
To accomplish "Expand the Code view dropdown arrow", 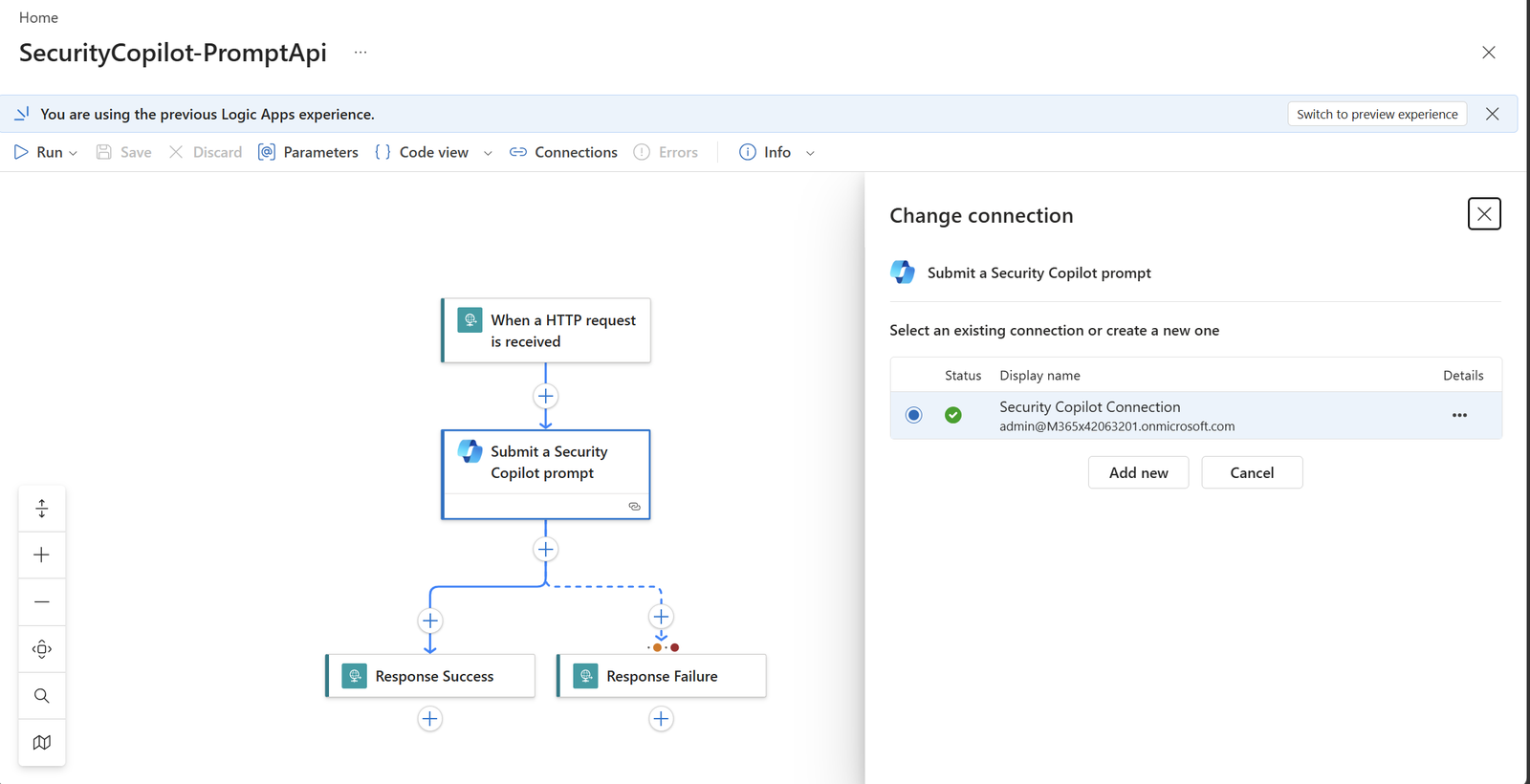I will [488, 153].
